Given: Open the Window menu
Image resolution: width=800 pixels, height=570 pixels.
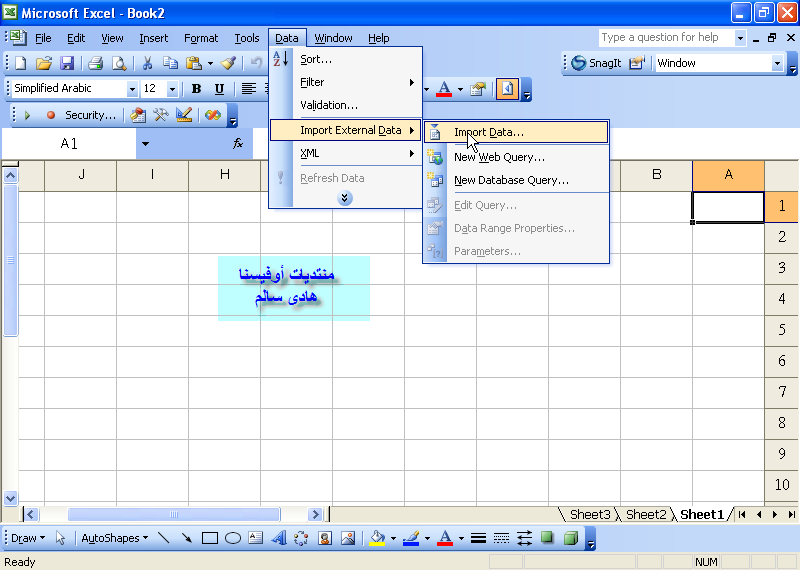Looking at the screenshot, I should click(x=333, y=38).
